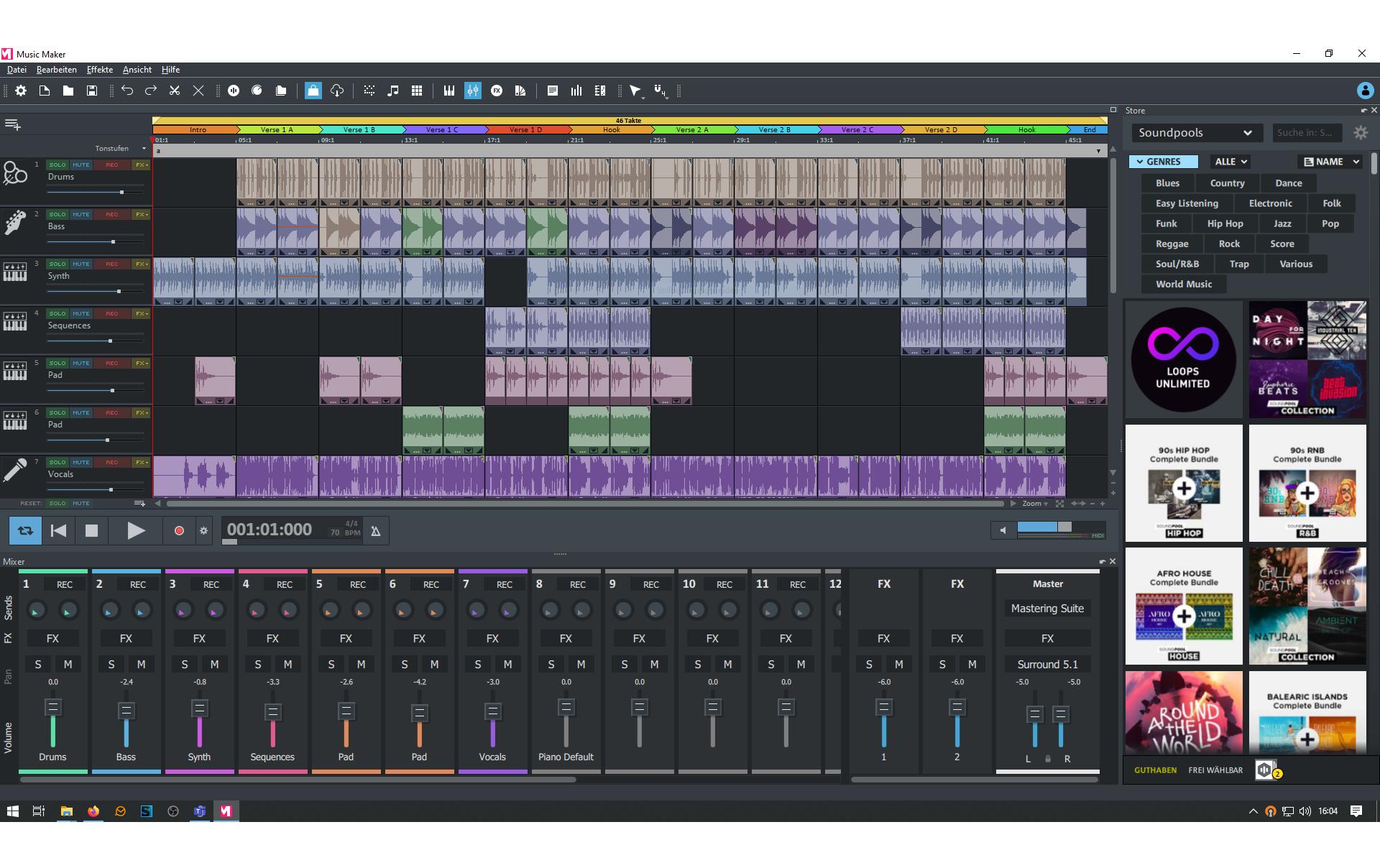Open the music note loops view
1380x868 pixels.
[393, 91]
